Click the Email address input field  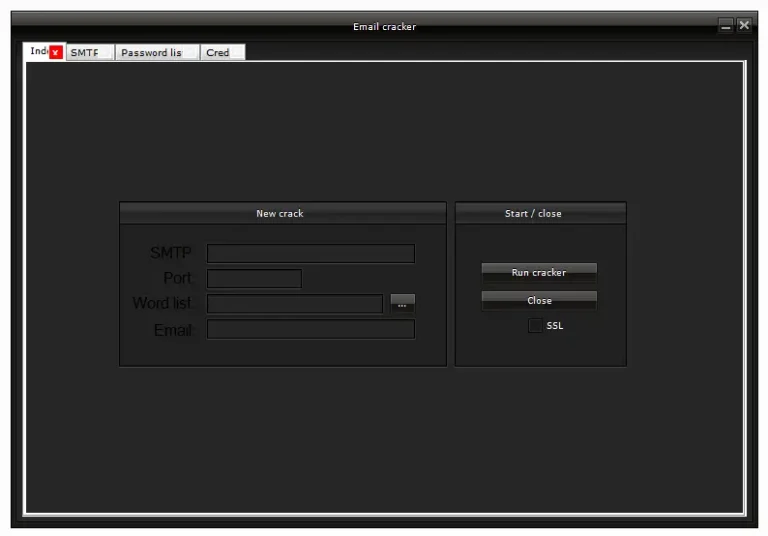[310, 329]
